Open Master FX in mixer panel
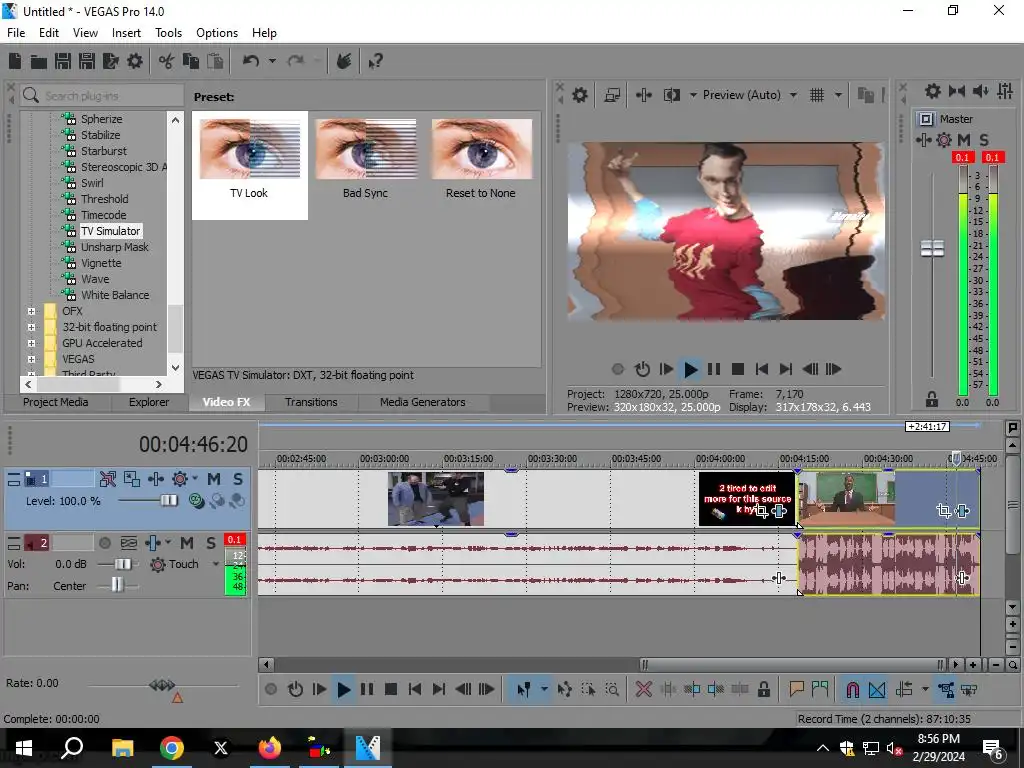1024x768 pixels. [x=923, y=140]
